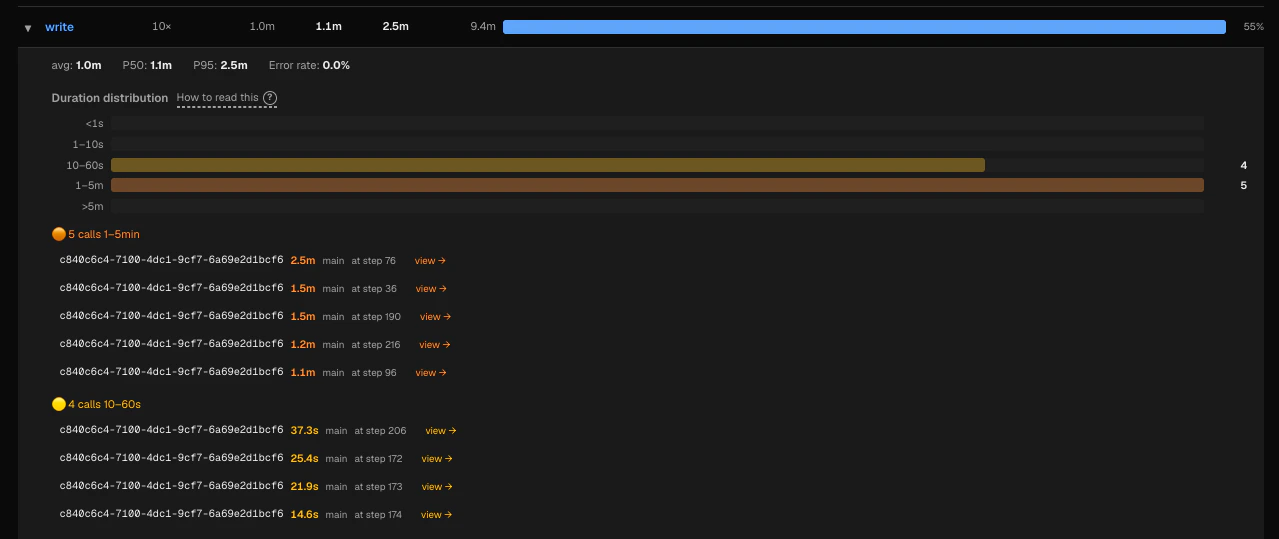Click the >5m distribution row label
This screenshot has width=1279, height=539.
pyautogui.click(x=92, y=207)
